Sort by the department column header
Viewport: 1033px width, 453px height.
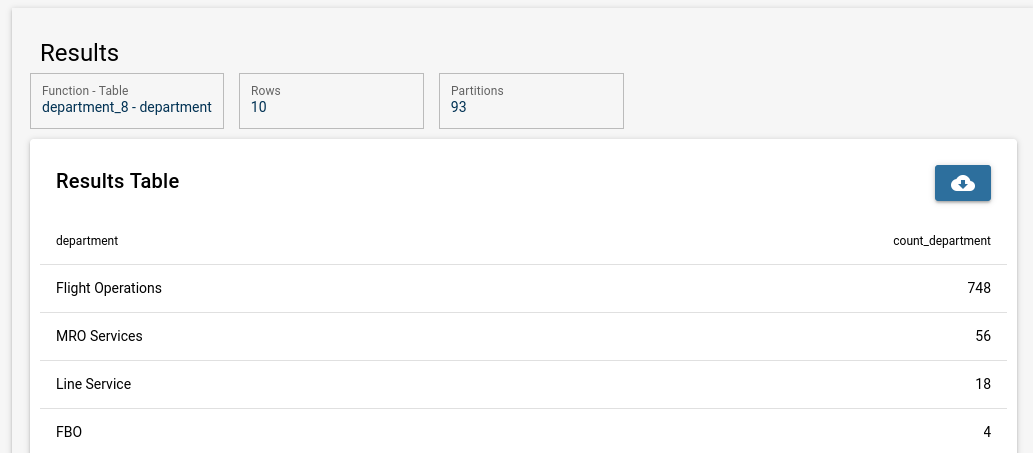(87, 241)
